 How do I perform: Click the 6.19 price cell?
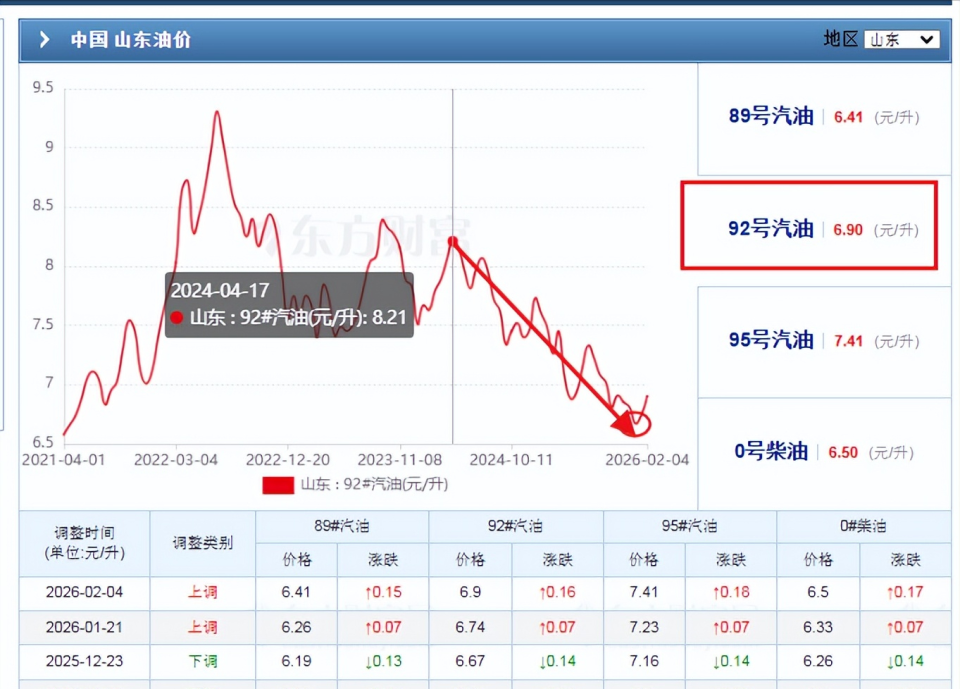296,661
